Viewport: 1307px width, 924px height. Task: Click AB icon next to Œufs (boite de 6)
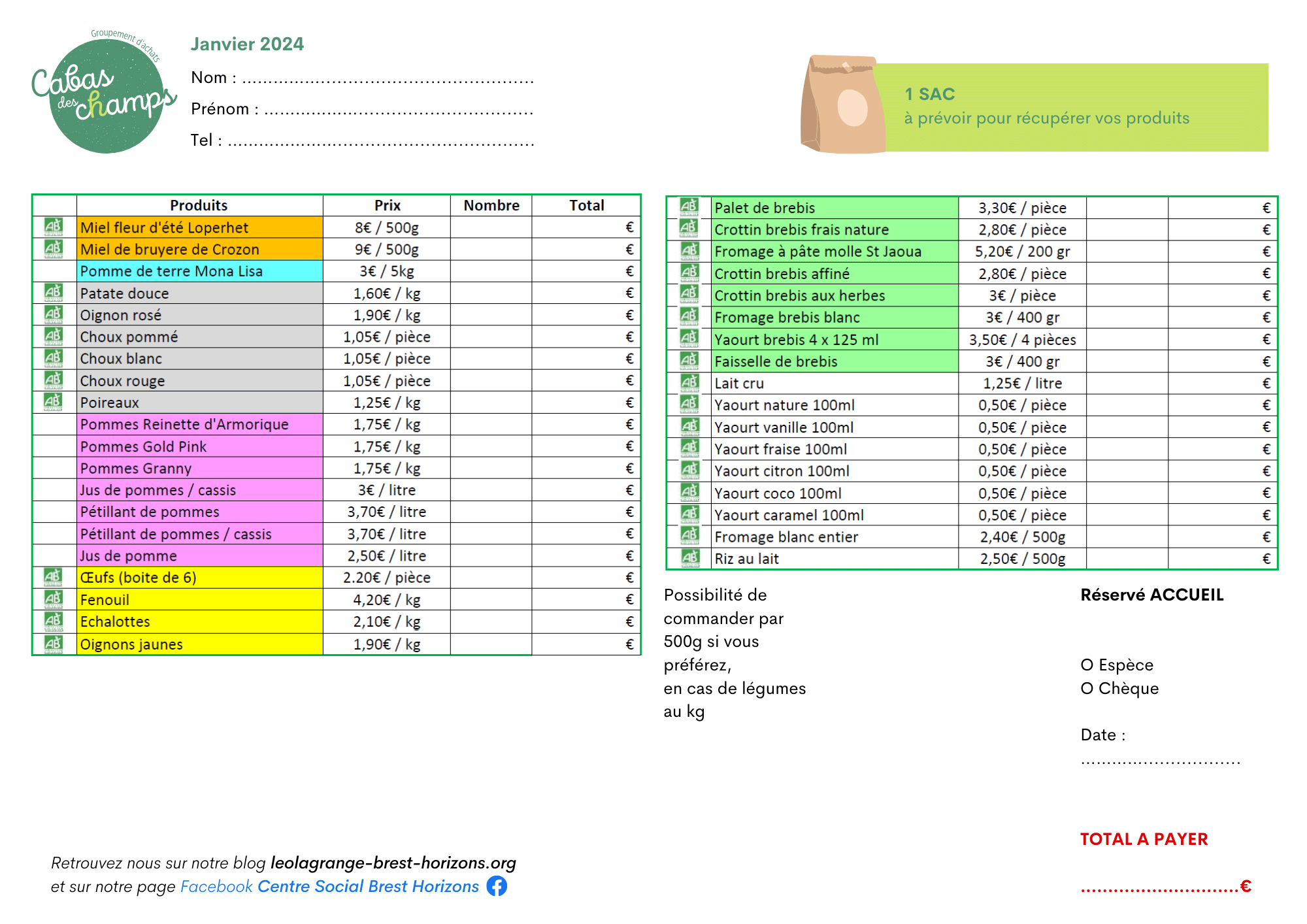click(x=54, y=577)
